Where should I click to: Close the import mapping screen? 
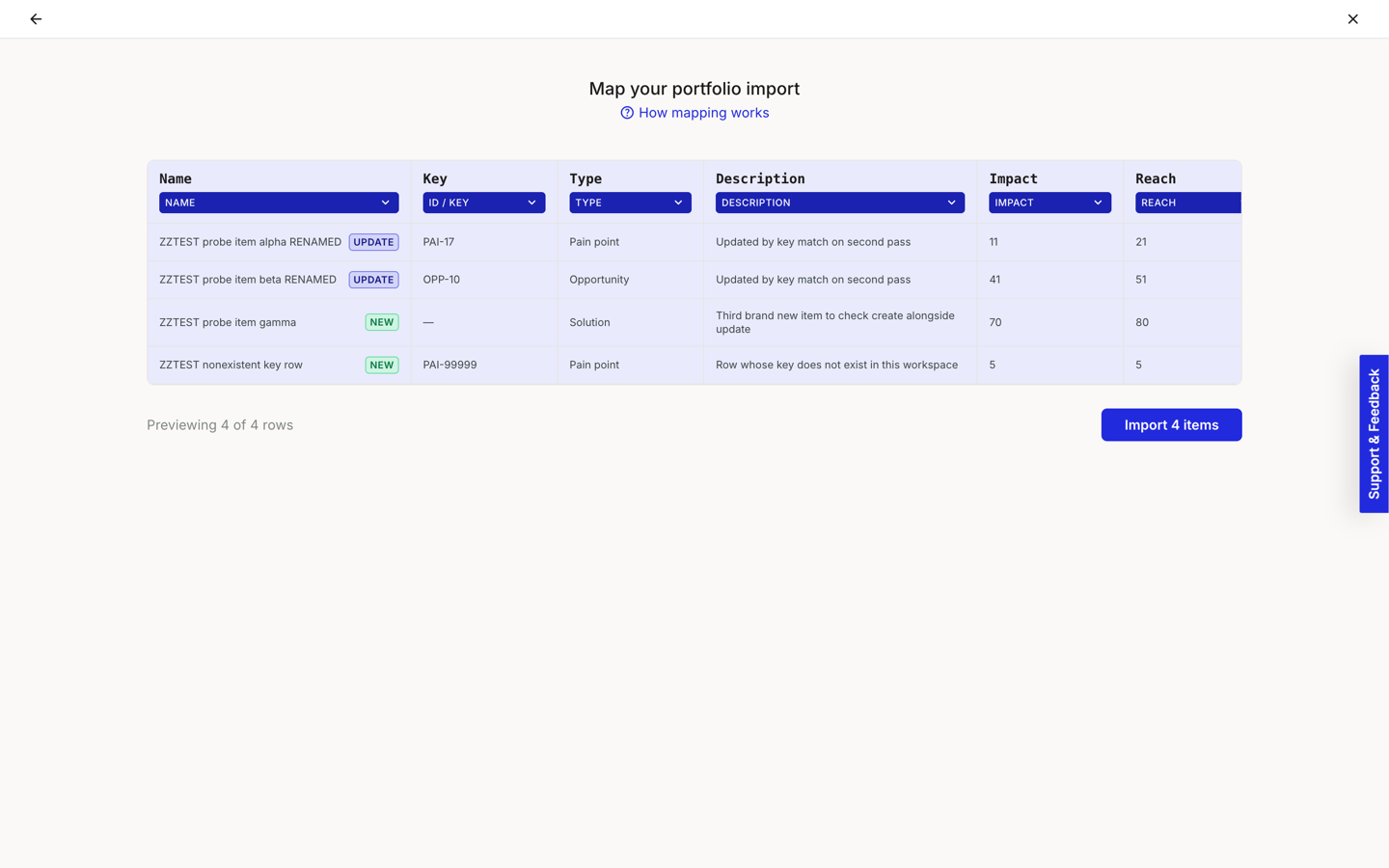tap(1352, 19)
